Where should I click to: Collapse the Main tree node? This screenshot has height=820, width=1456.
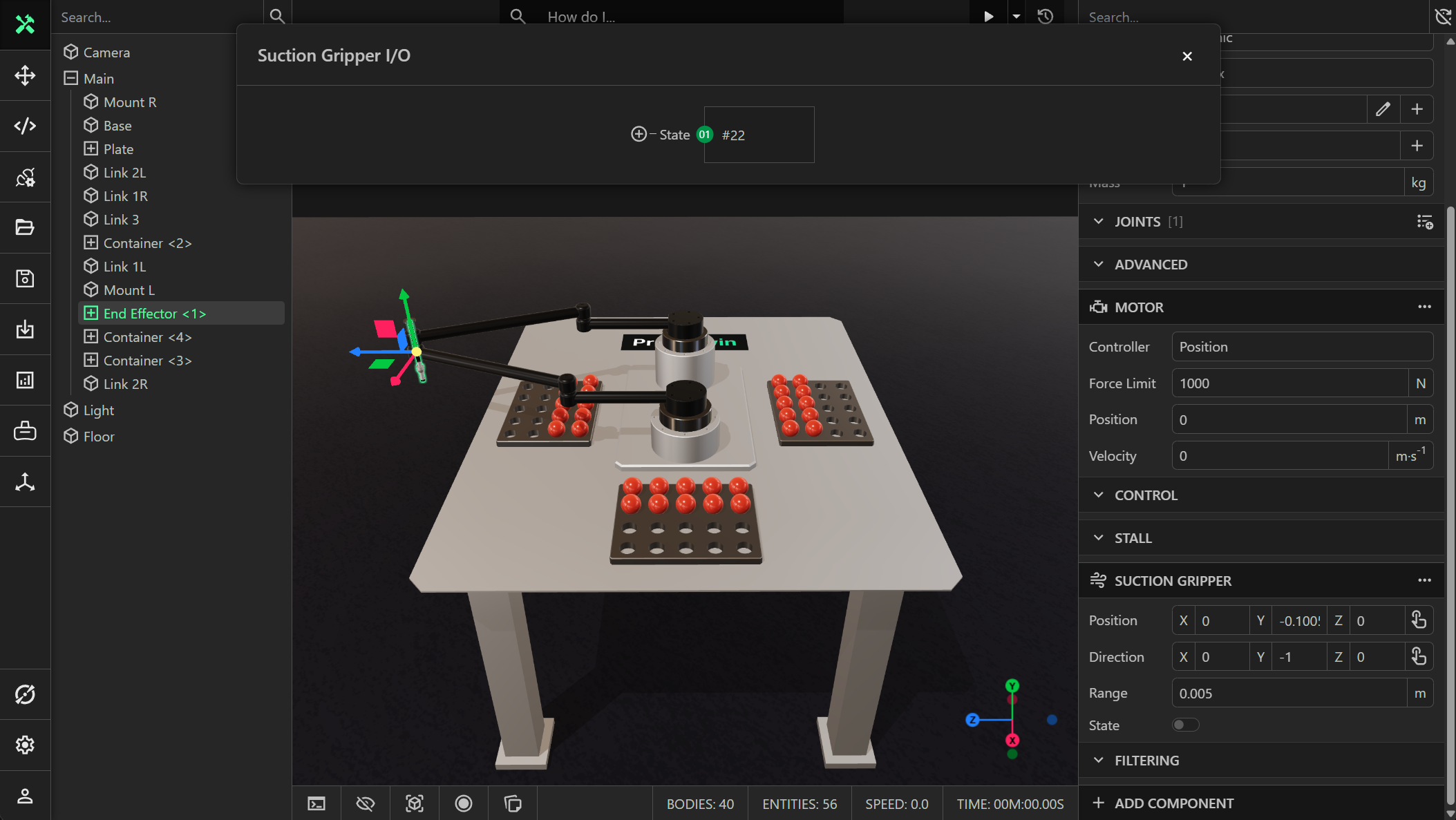point(70,78)
